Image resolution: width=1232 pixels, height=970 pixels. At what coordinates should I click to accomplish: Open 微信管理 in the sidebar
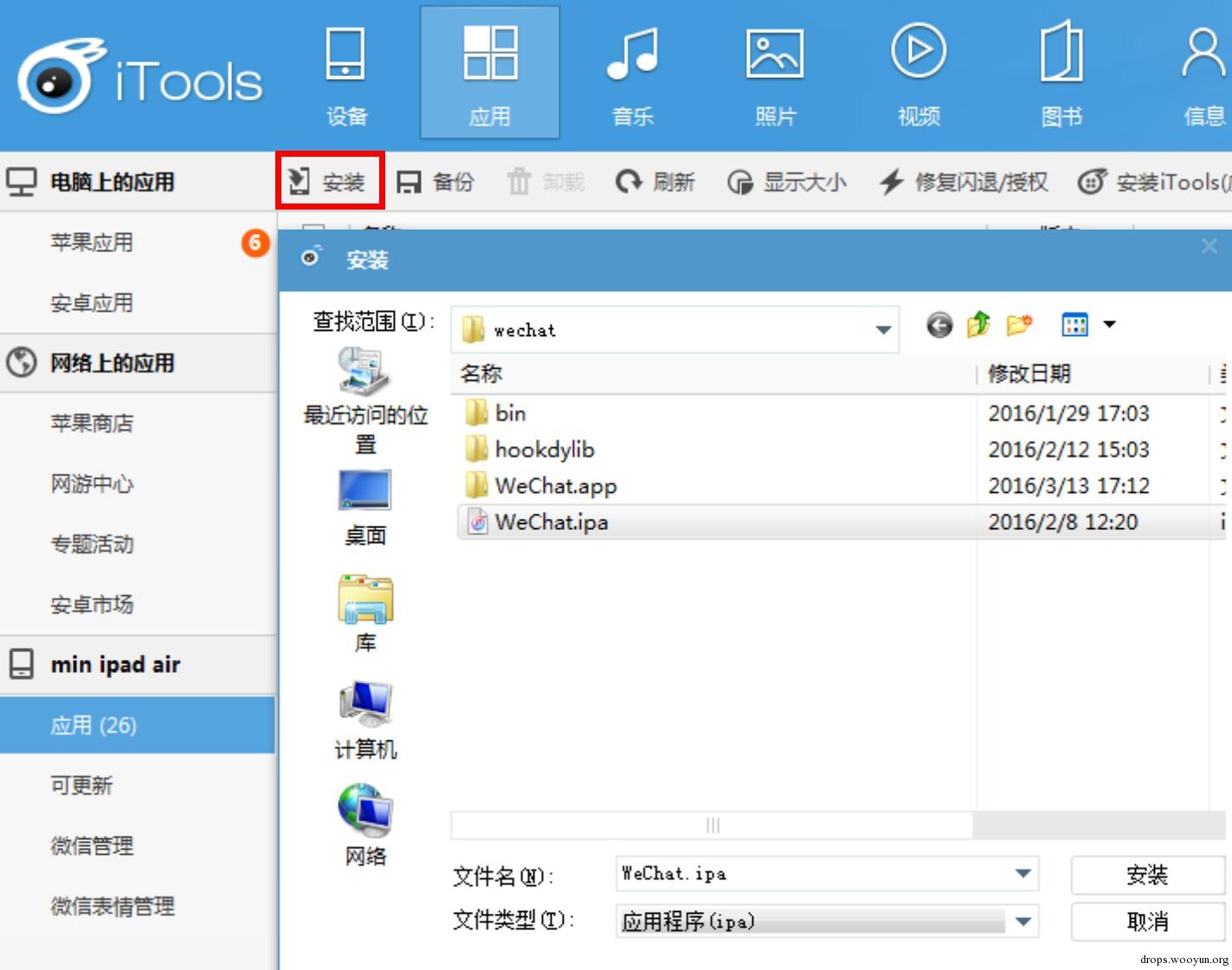tap(92, 845)
